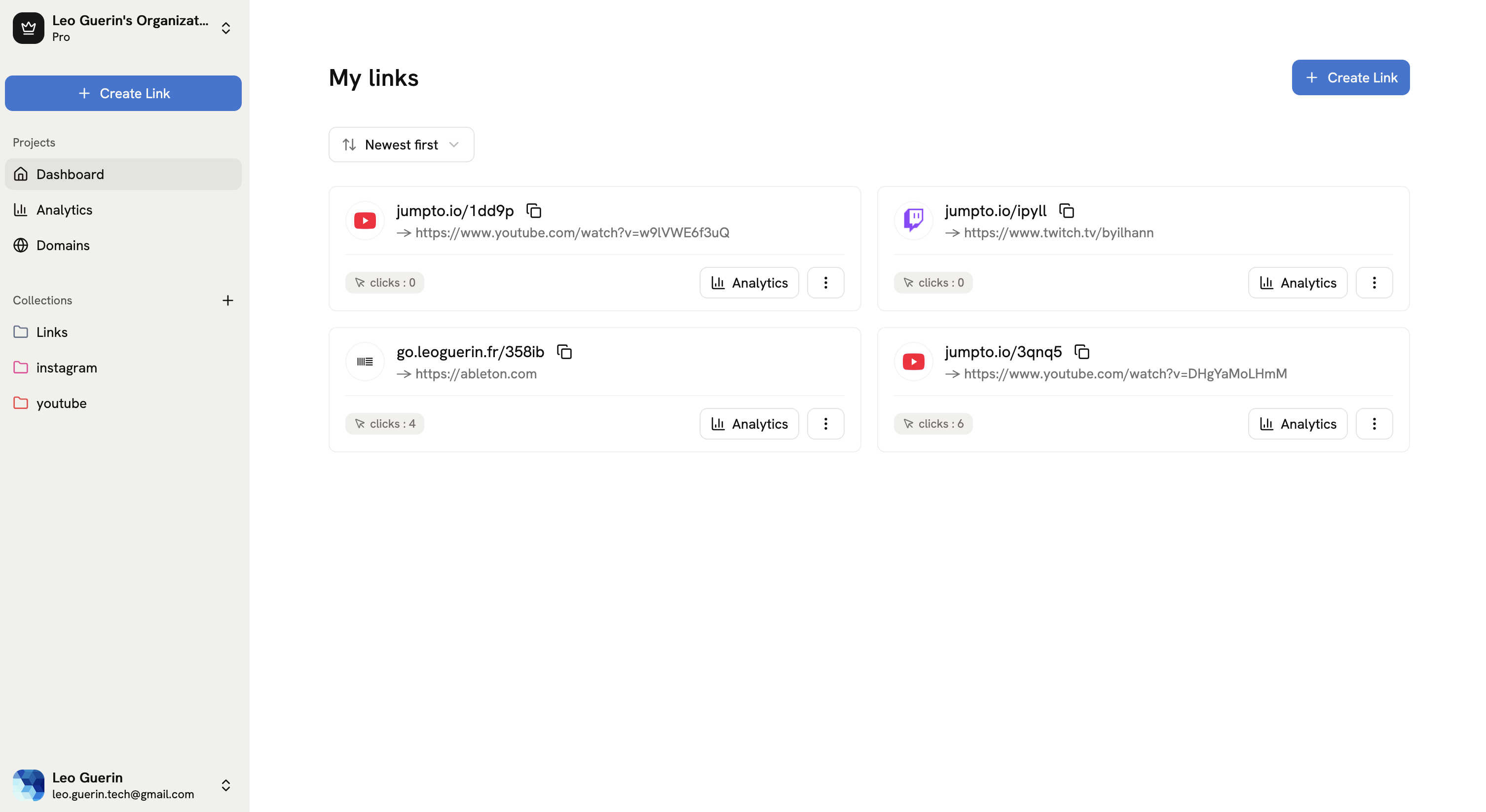
Task: Go to Analytics in the sidebar
Action: pyautogui.click(x=64, y=210)
